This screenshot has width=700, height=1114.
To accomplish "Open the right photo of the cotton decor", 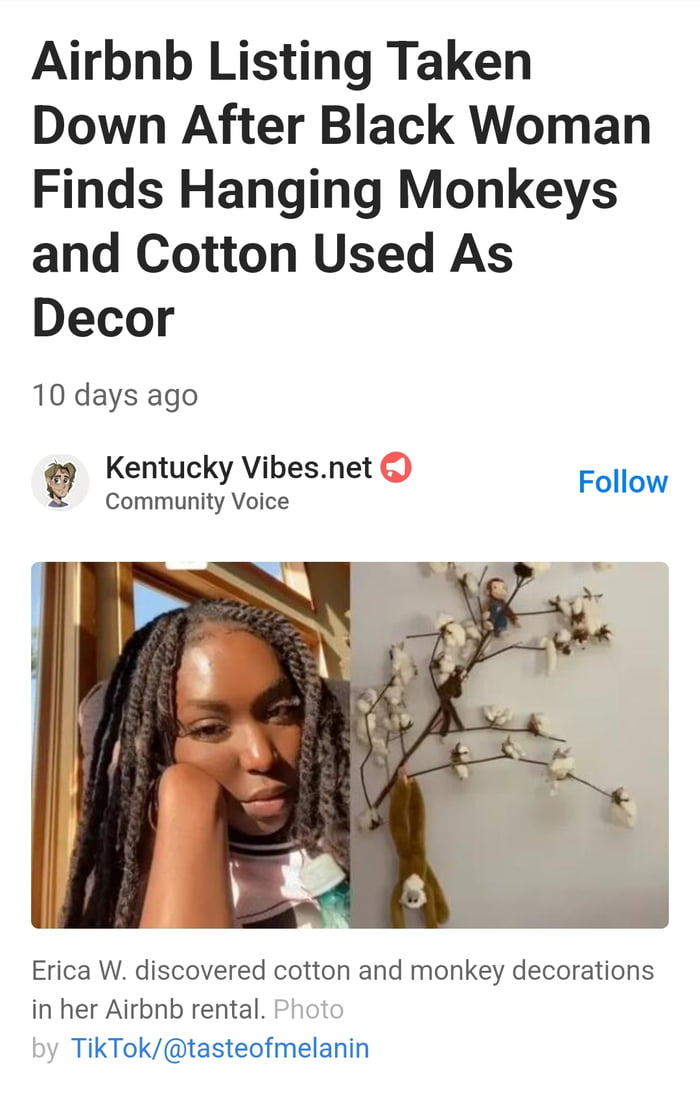I will 510,745.
